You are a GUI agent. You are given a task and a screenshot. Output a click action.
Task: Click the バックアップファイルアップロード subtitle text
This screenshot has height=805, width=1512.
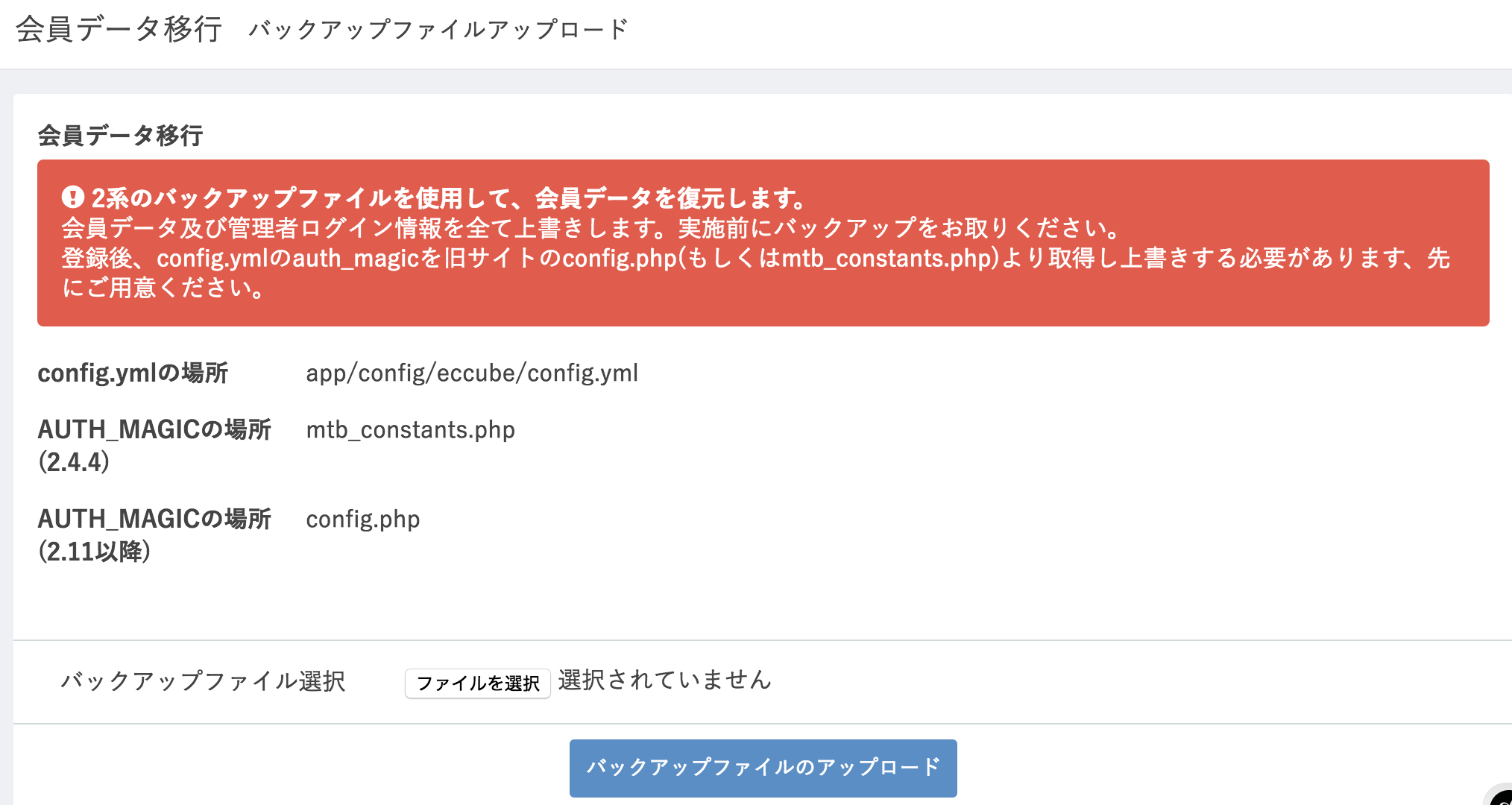[x=438, y=30]
